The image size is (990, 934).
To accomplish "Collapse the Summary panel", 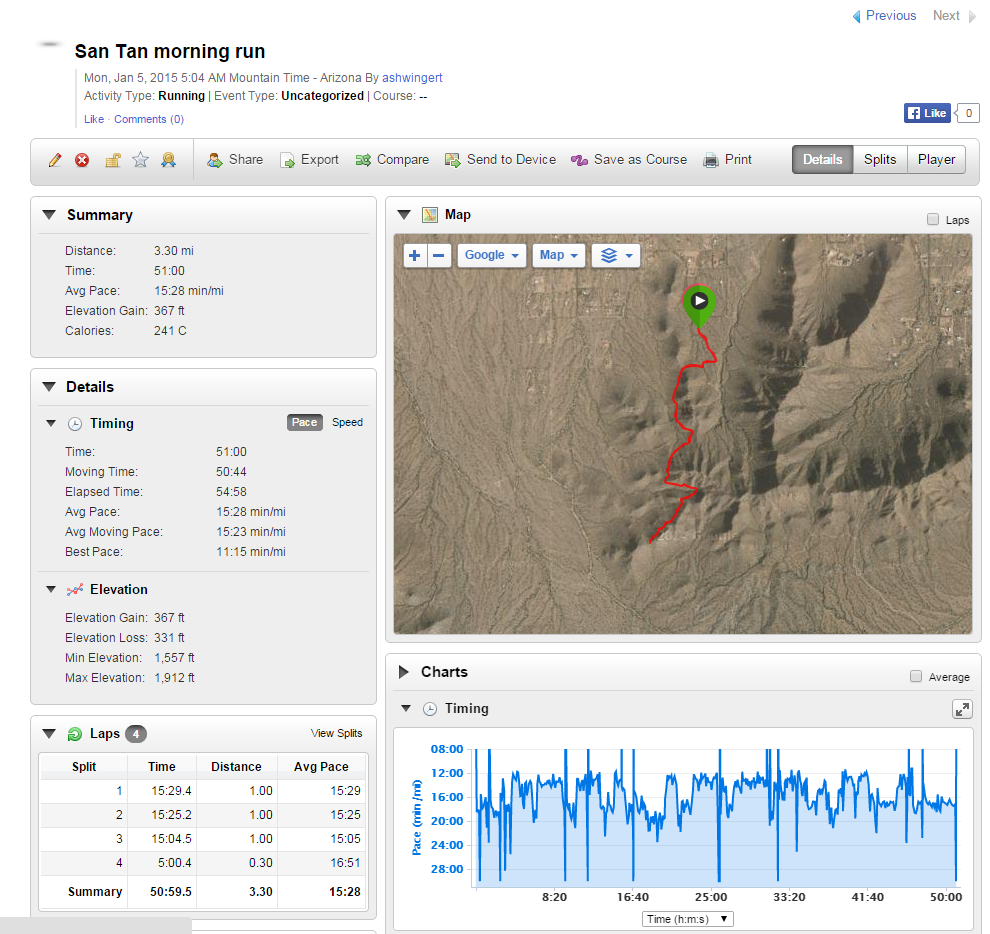I will pos(49,215).
